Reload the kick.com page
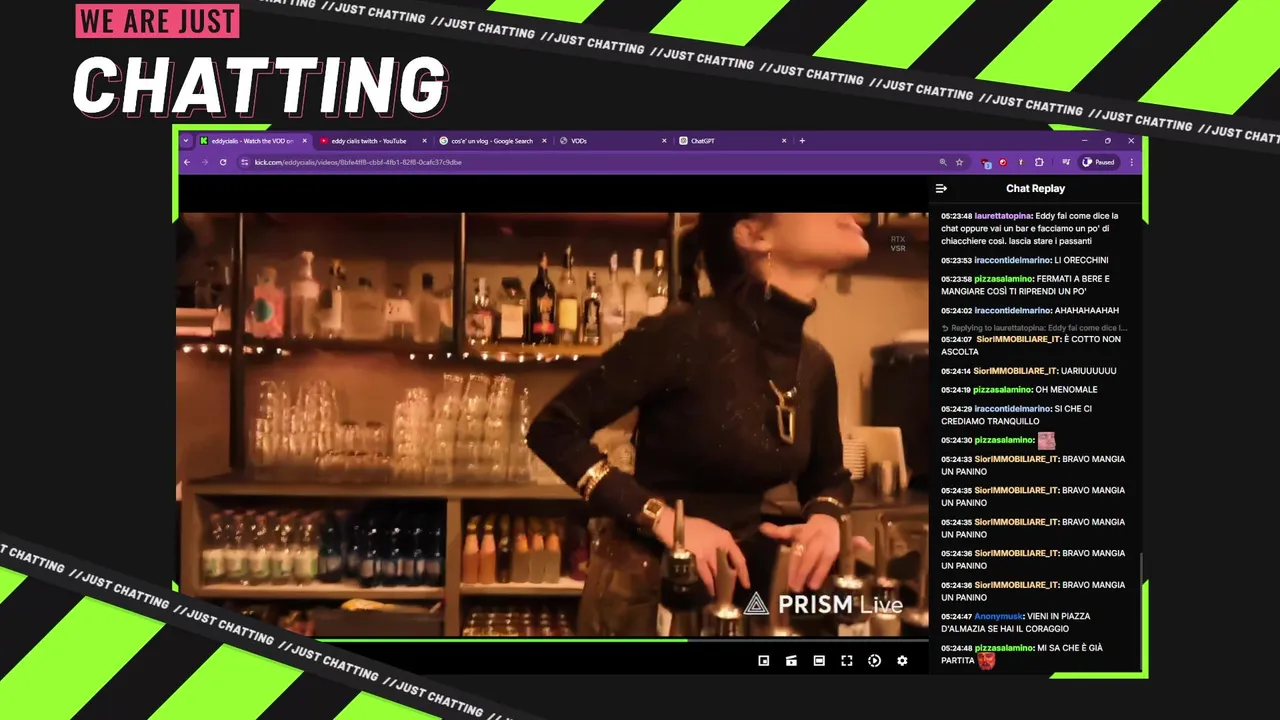 click(x=223, y=162)
